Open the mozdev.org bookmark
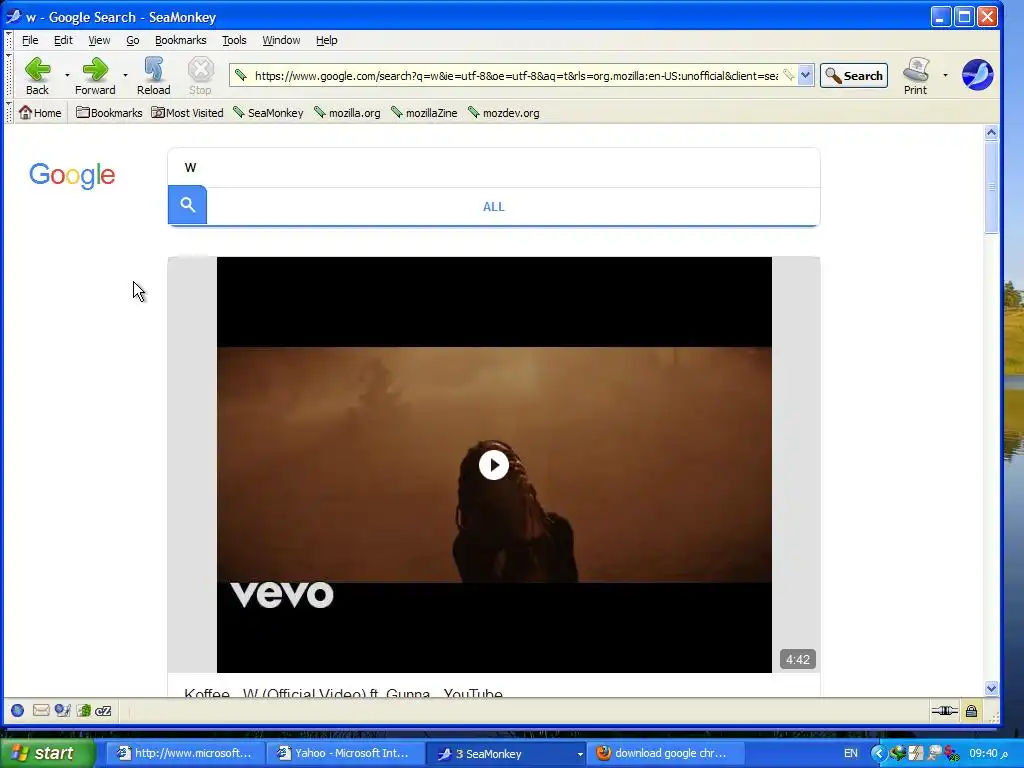This screenshot has height=768, width=1024. tap(504, 113)
